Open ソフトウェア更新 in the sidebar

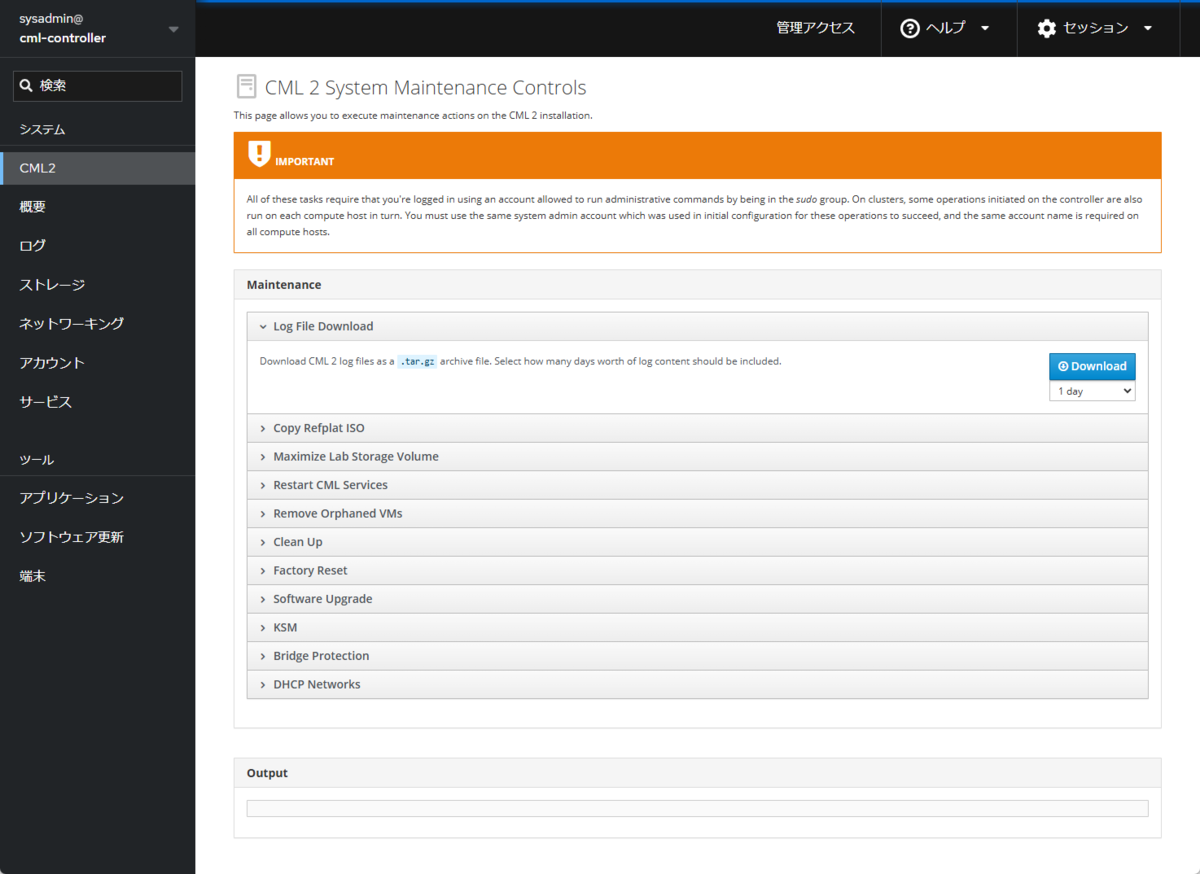tap(97, 537)
